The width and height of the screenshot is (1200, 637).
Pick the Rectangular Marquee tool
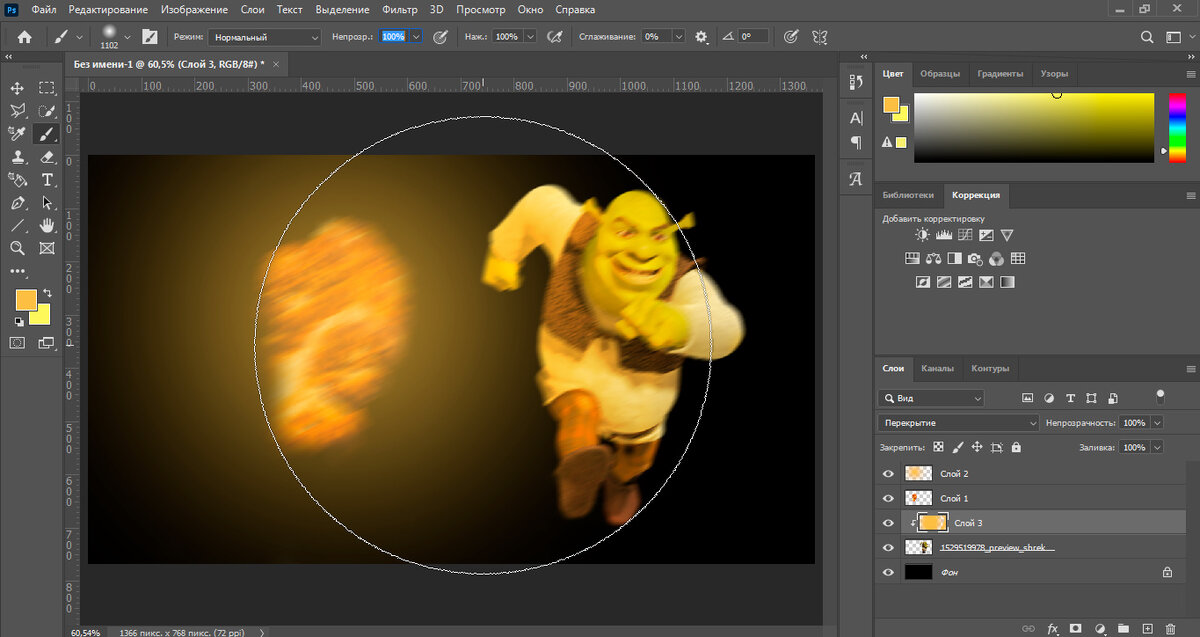click(x=46, y=88)
